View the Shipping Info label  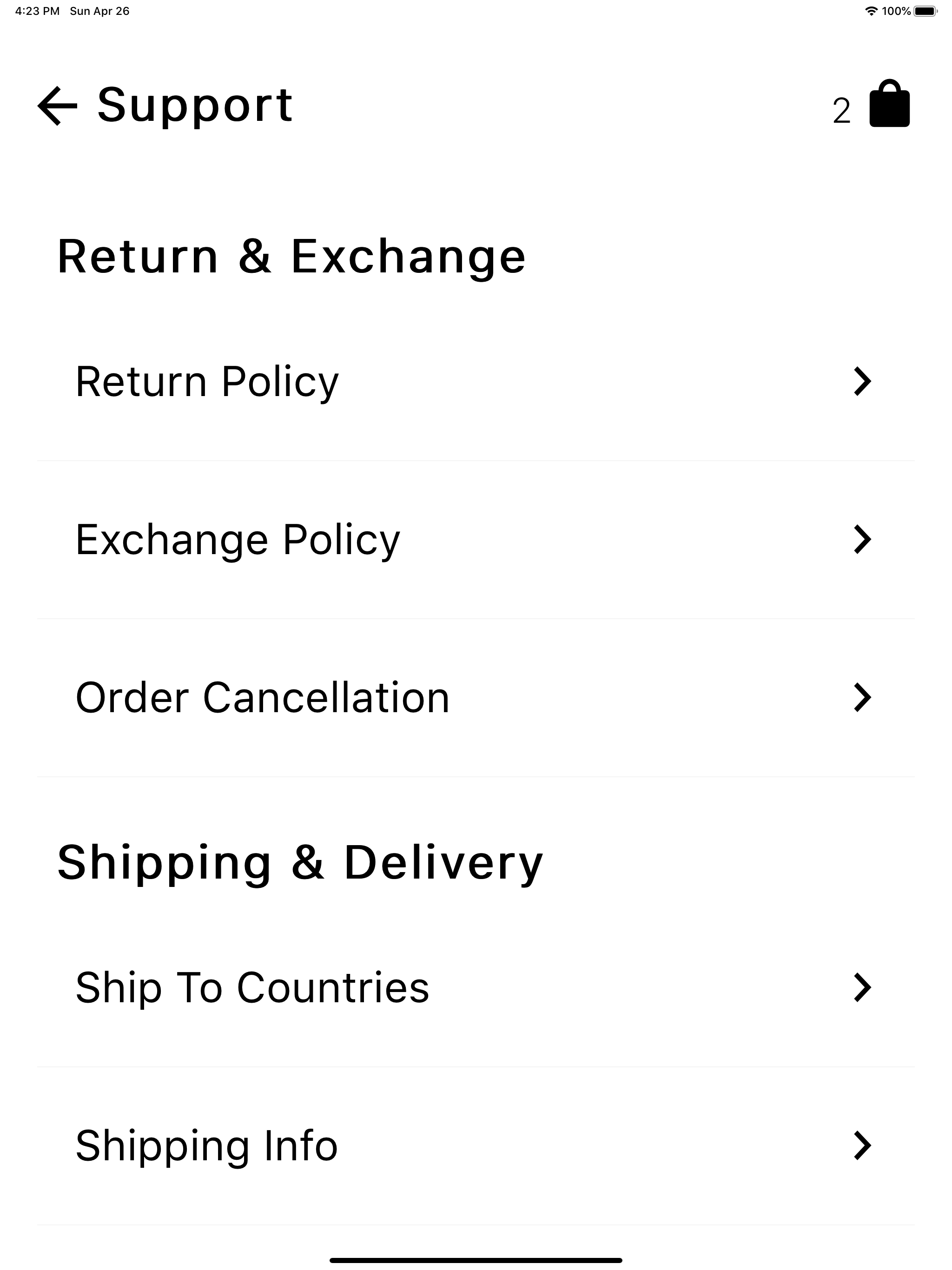(207, 1146)
